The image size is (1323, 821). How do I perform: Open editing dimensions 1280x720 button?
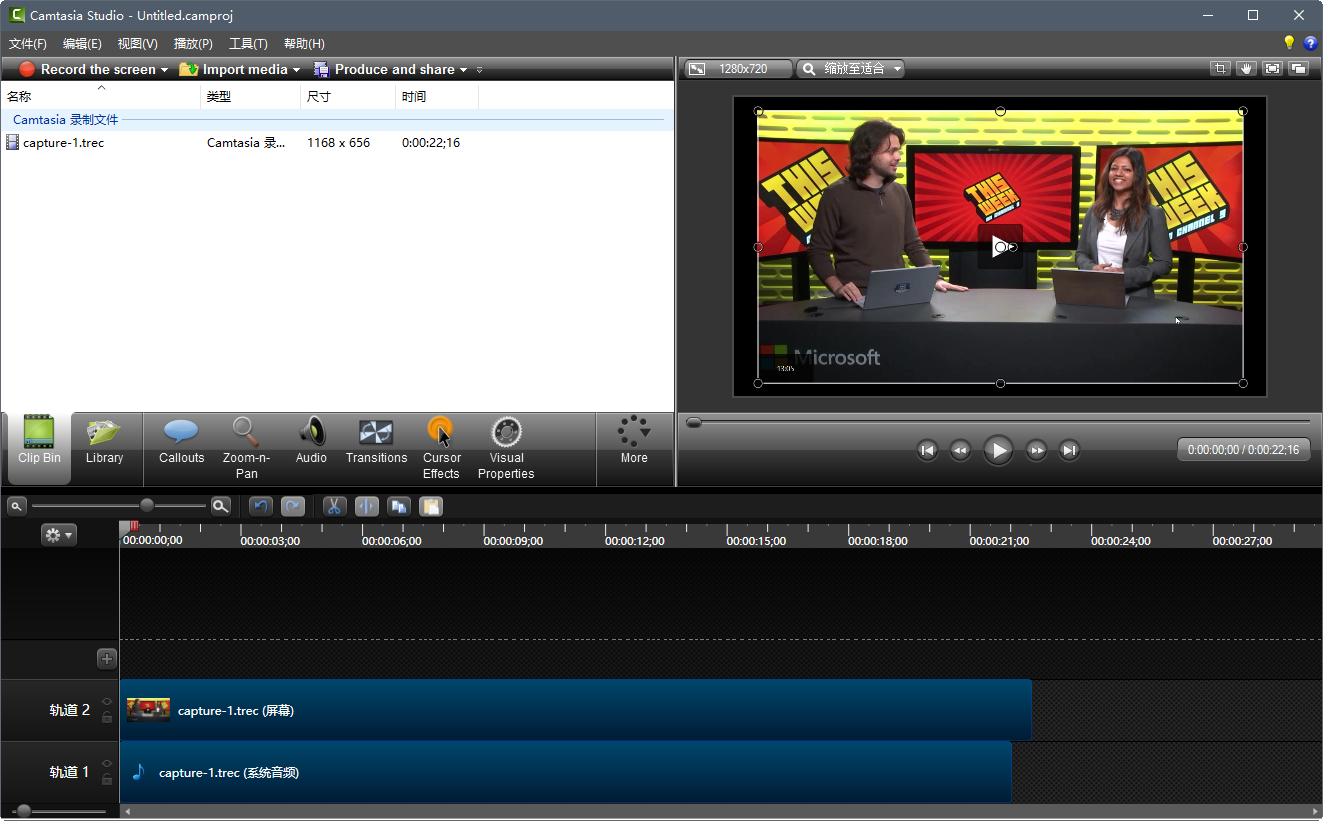click(x=738, y=69)
